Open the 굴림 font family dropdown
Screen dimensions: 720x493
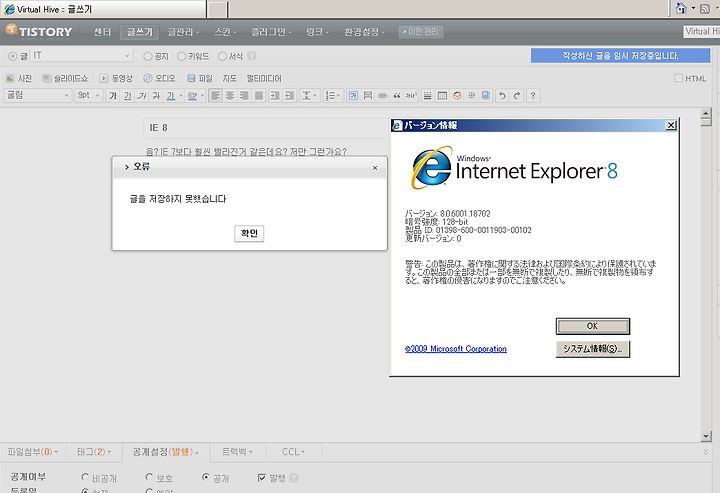(x=38, y=95)
